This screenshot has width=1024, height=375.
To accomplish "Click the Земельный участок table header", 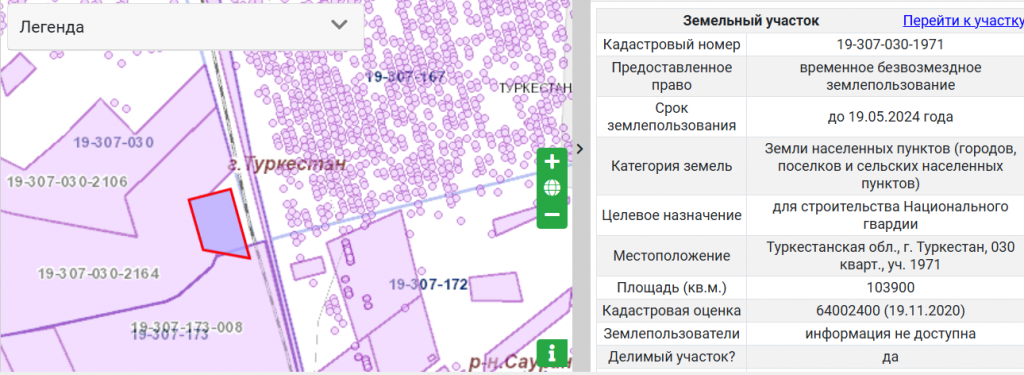I will tap(750, 20).
